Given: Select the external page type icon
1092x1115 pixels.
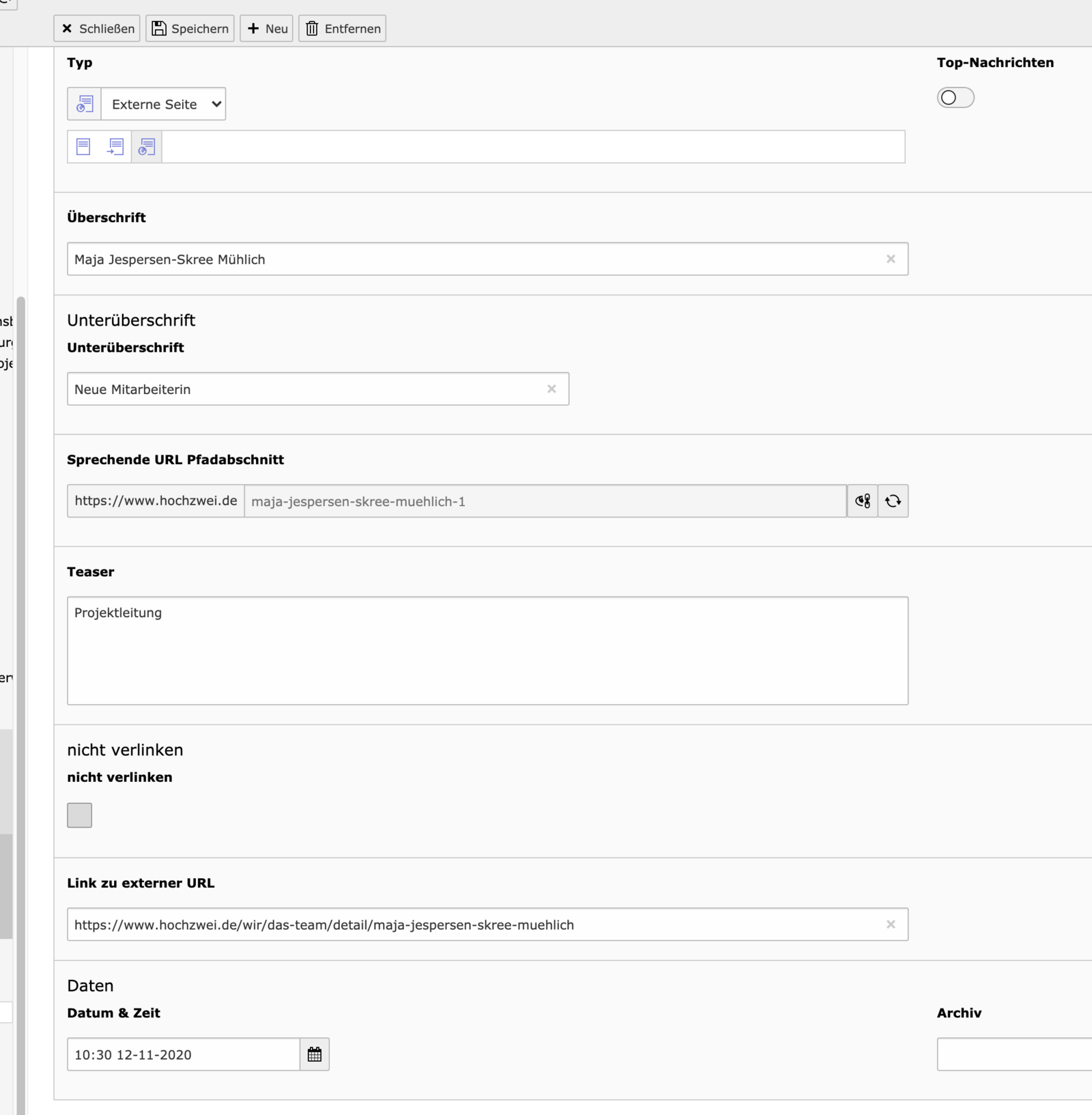Looking at the screenshot, I should (147, 147).
